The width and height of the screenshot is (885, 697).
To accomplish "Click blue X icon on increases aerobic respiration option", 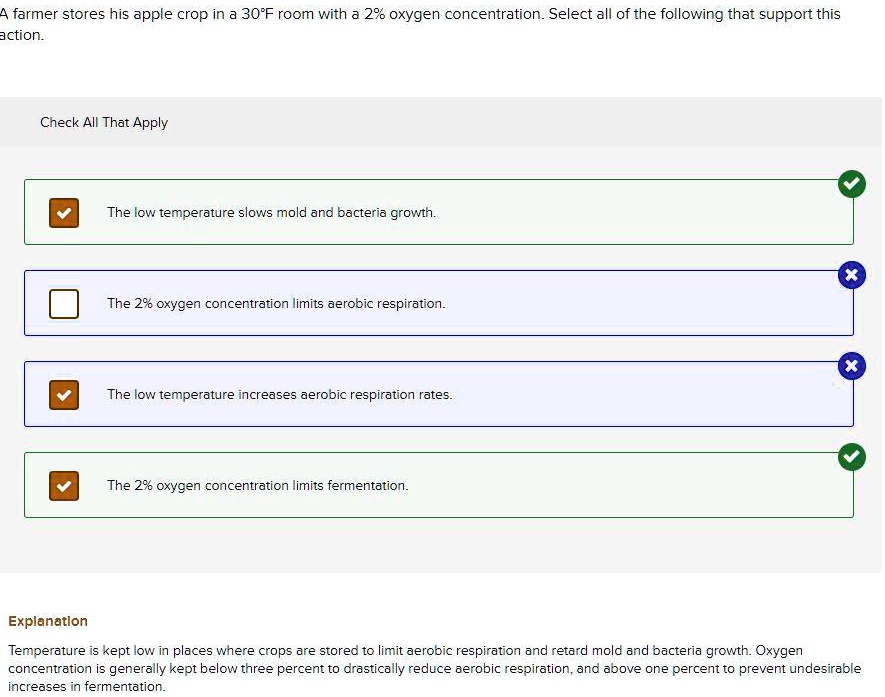I will point(852,366).
